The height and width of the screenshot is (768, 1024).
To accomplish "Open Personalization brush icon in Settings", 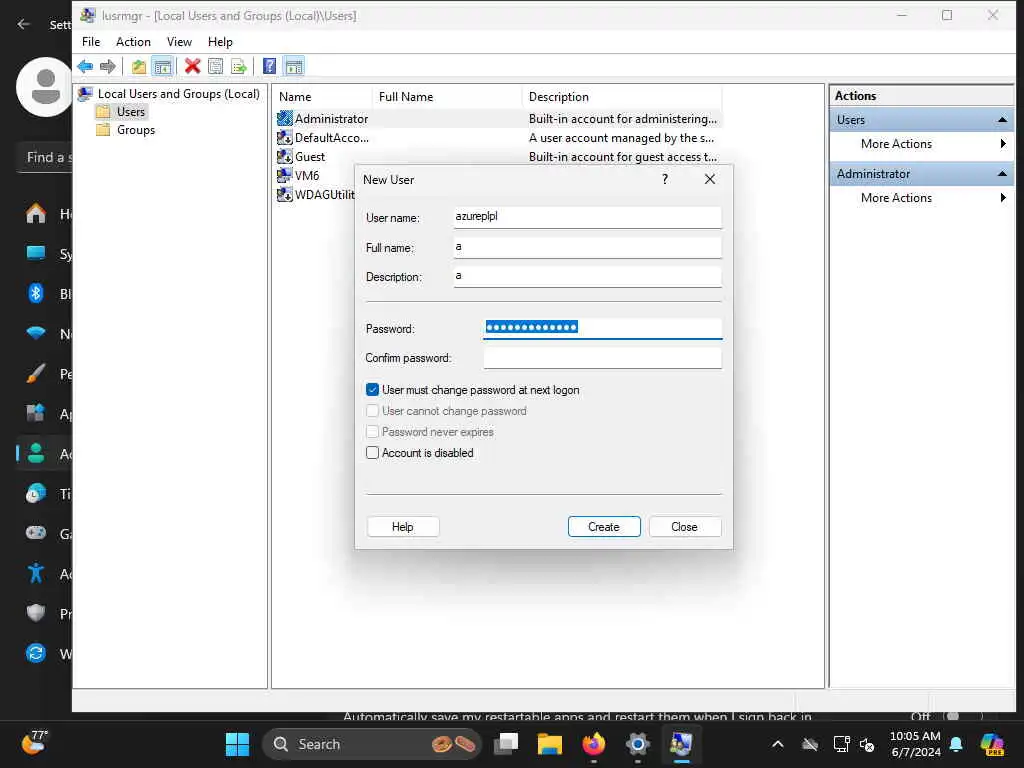I will pos(36,373).
